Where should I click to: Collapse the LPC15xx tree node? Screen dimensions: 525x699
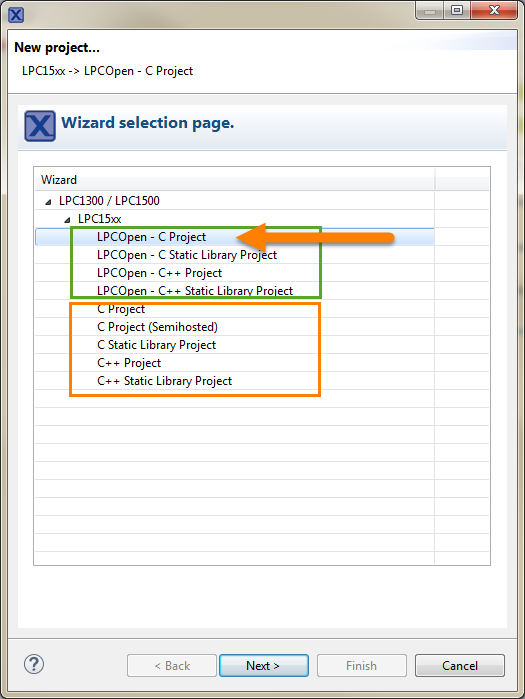tap(67, 220)
